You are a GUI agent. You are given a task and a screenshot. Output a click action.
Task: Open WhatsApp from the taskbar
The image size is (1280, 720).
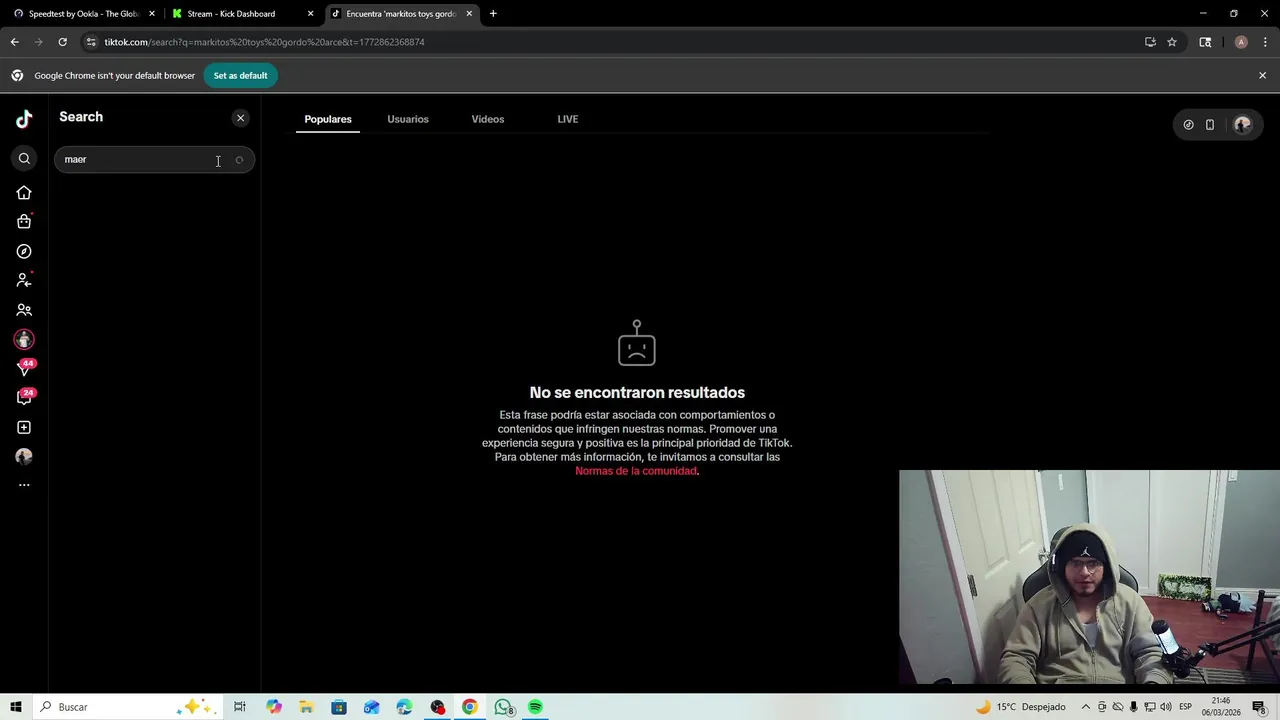[x=503, y=707]
